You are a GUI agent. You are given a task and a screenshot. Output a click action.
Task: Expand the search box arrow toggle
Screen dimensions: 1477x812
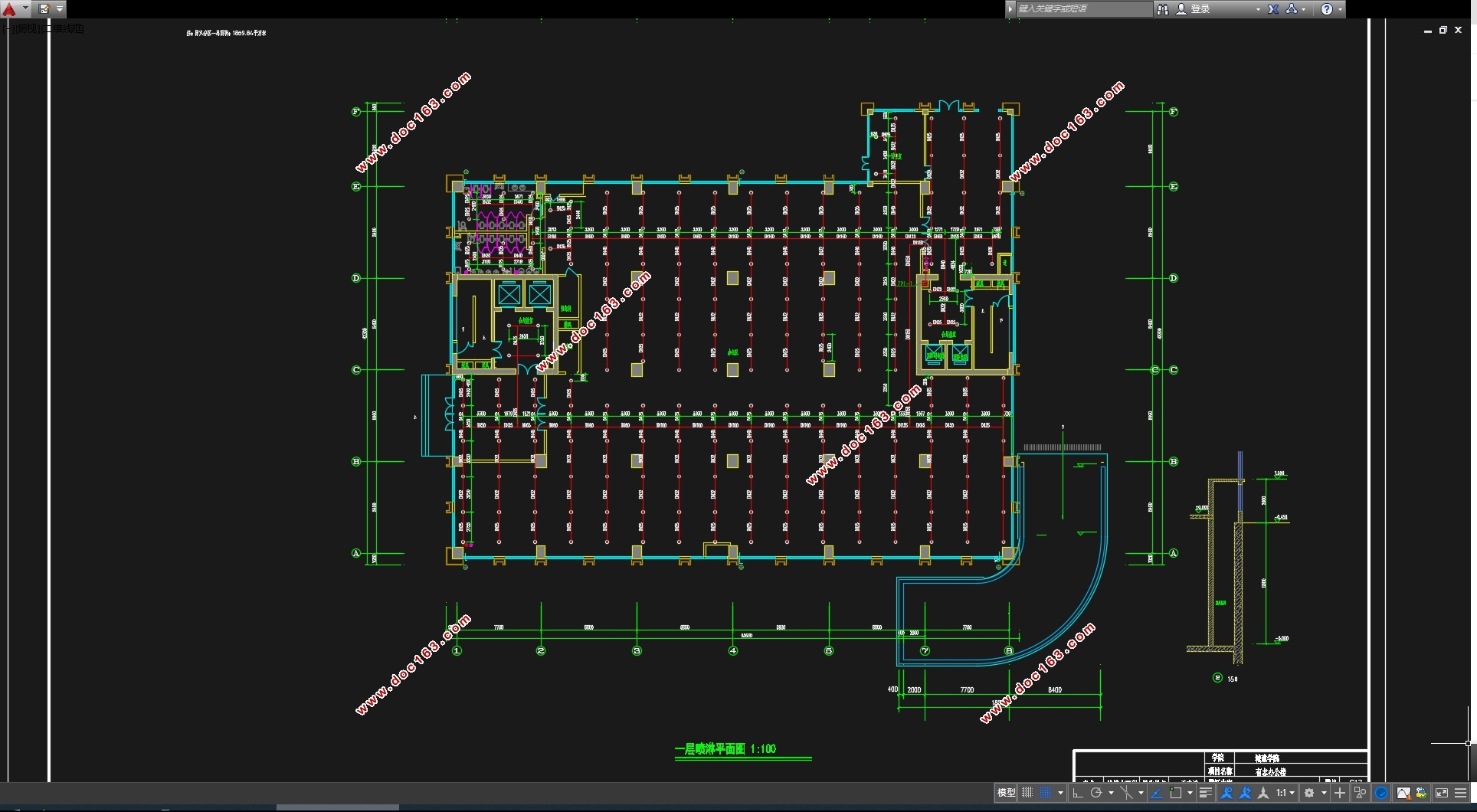(1010, 9)
